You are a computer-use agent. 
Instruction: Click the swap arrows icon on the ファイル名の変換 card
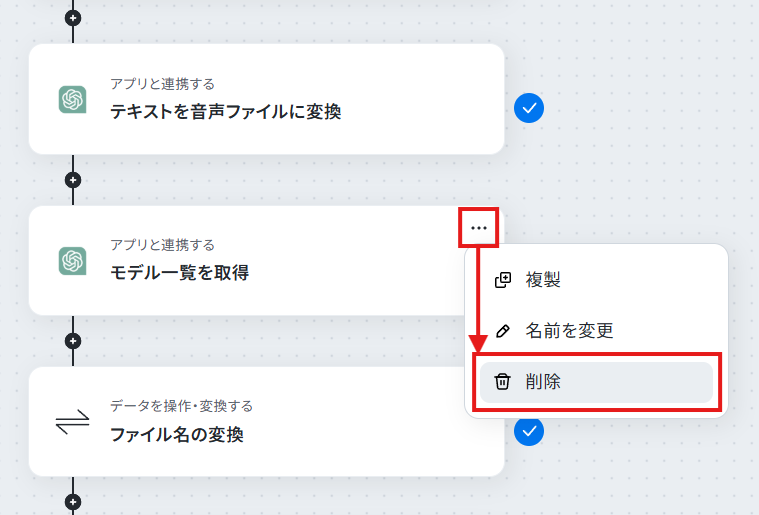(73, 422)
